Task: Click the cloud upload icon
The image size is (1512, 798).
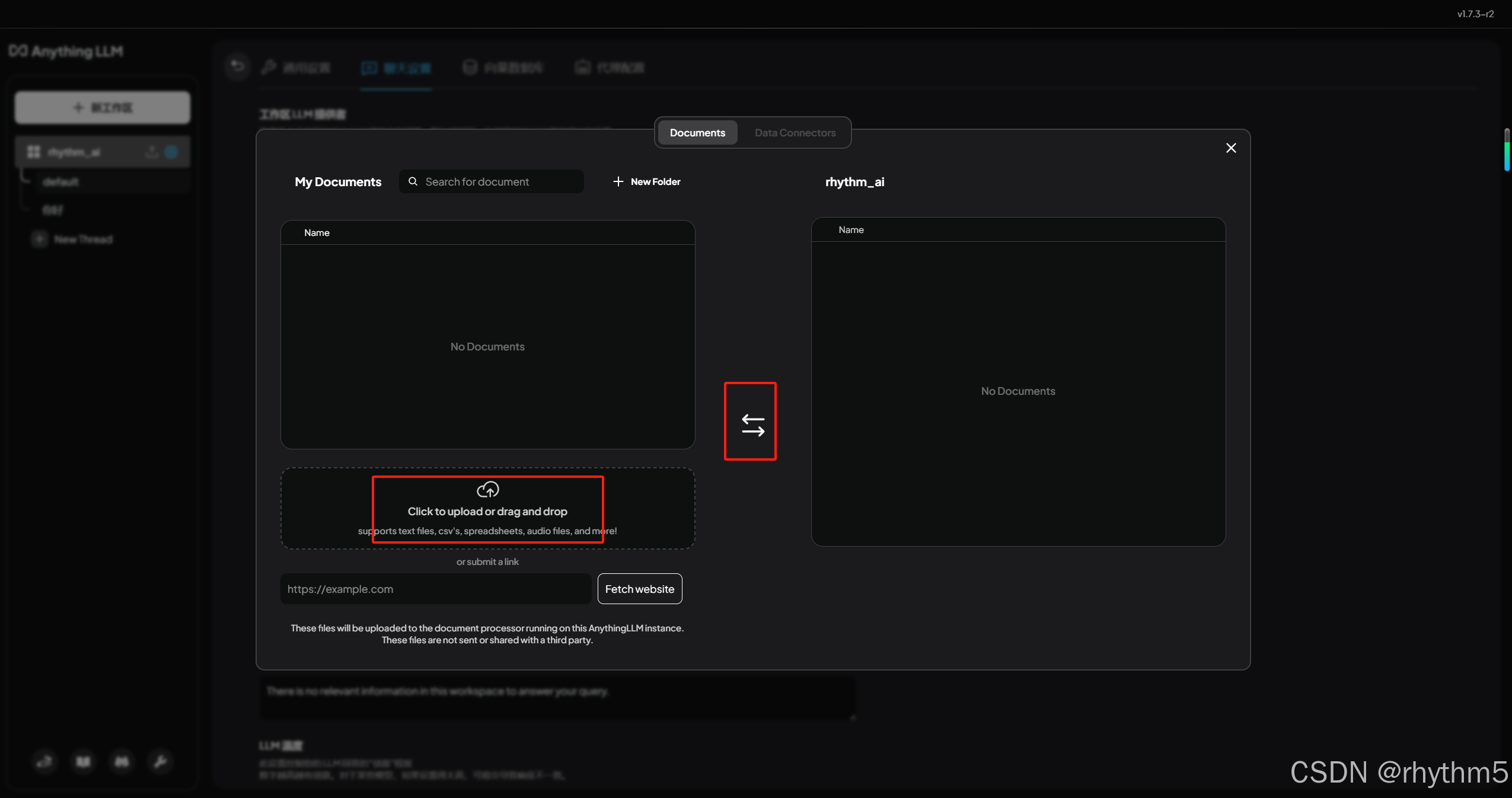Action: [487, 490]
